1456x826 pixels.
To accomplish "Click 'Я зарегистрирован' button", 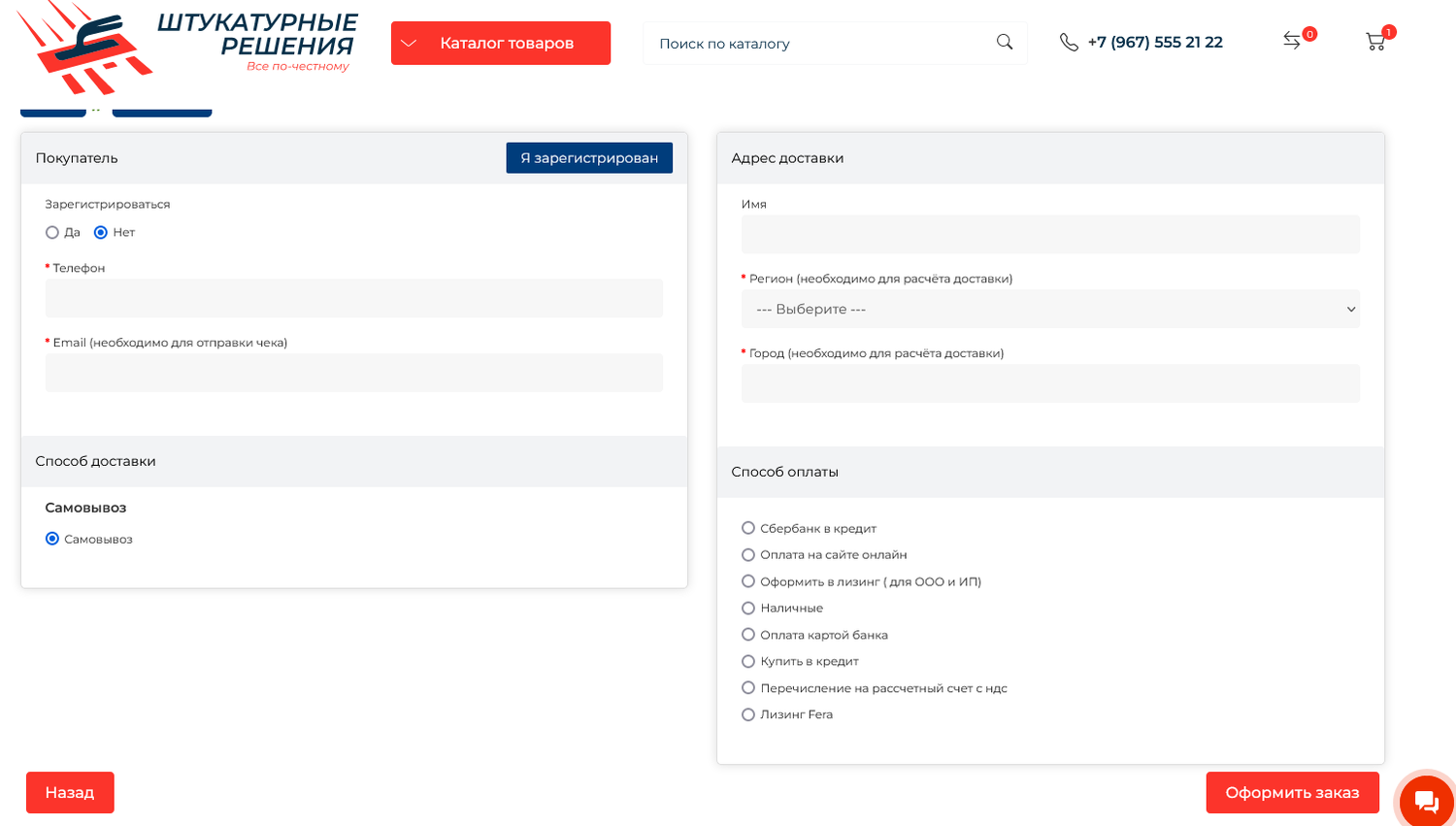I will (589, 158).
